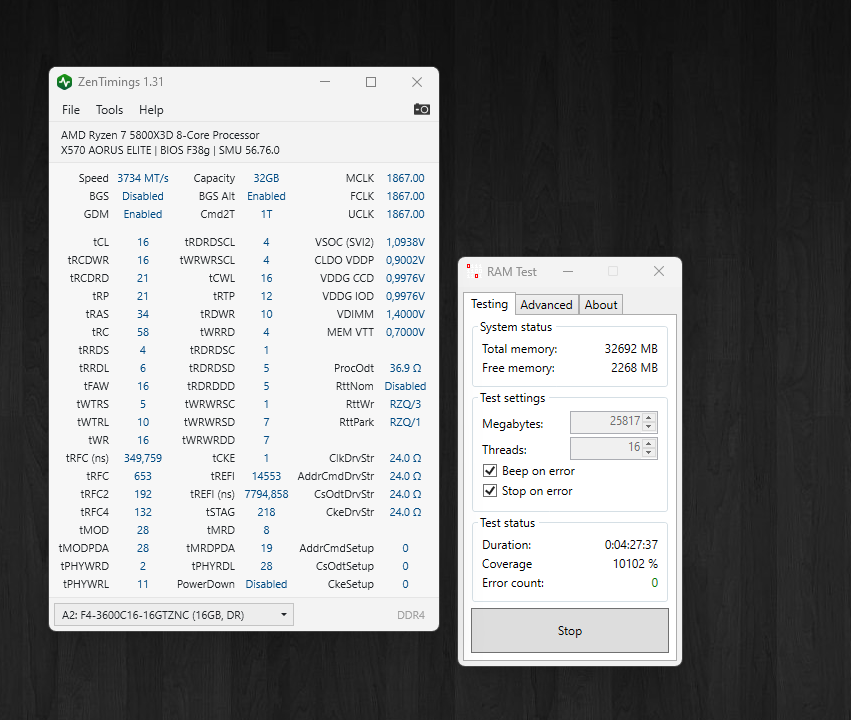Click the tREFI (ns) value 7794,858

pyautogui.click(x=266, y=494)
